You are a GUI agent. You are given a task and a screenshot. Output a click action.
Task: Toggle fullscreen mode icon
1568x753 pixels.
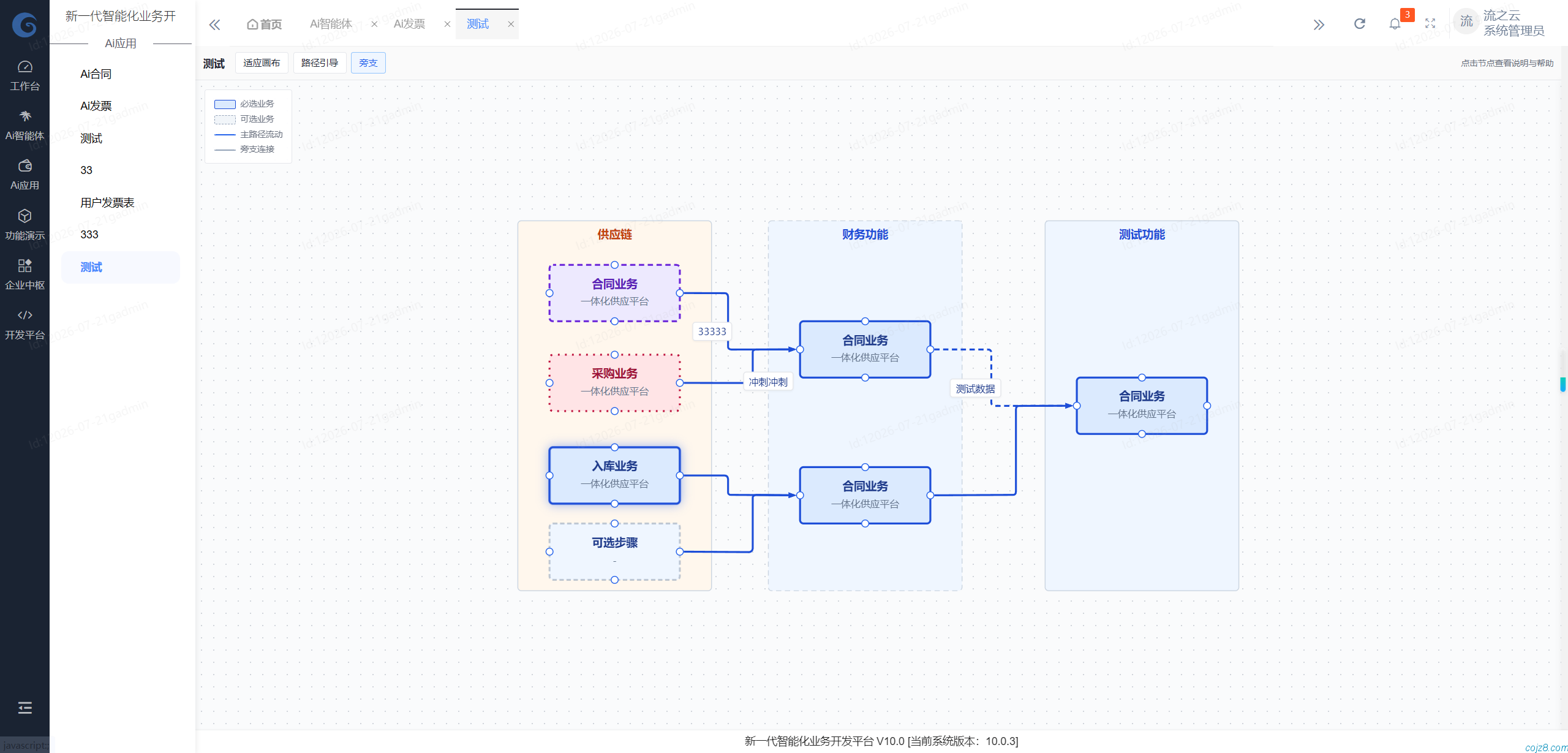click(x=1430, y=24)
